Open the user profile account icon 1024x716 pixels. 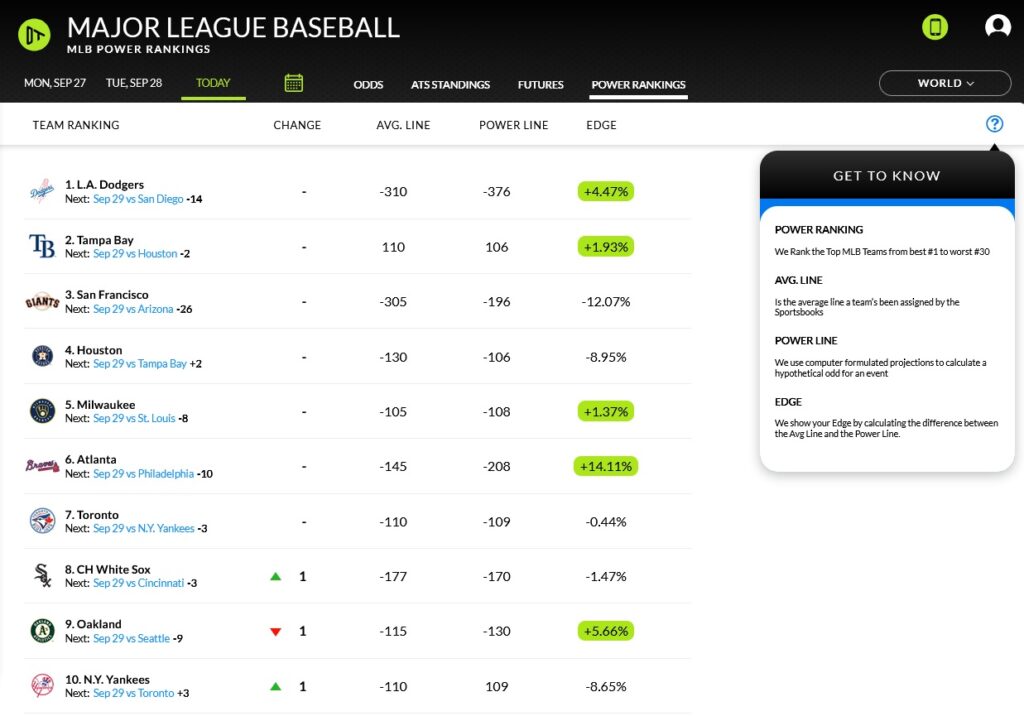(x=997, y=26)
